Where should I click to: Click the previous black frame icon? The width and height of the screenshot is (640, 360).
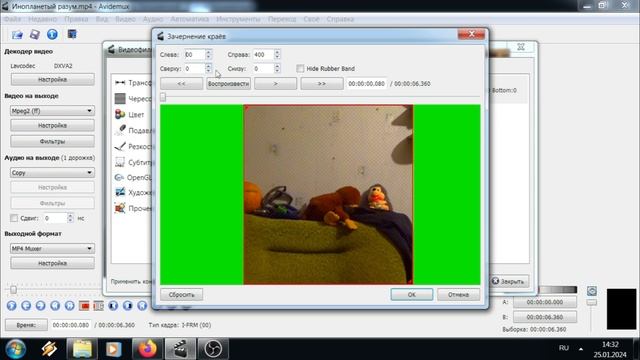113,305
